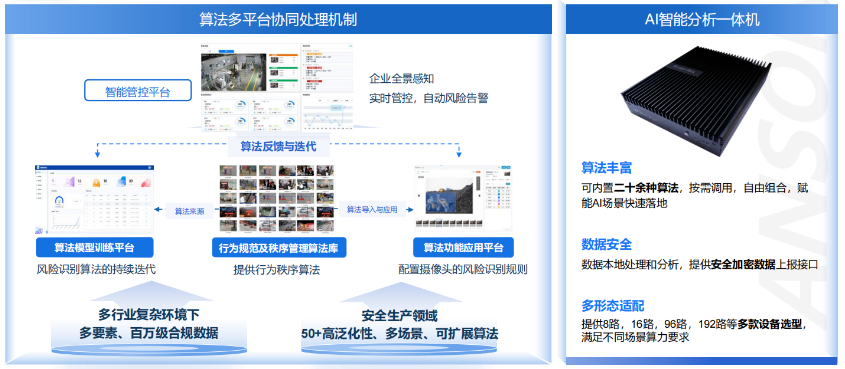Open the algorithm library image grid
Screen dimensions: 845x369
click(x=276, y=198)
